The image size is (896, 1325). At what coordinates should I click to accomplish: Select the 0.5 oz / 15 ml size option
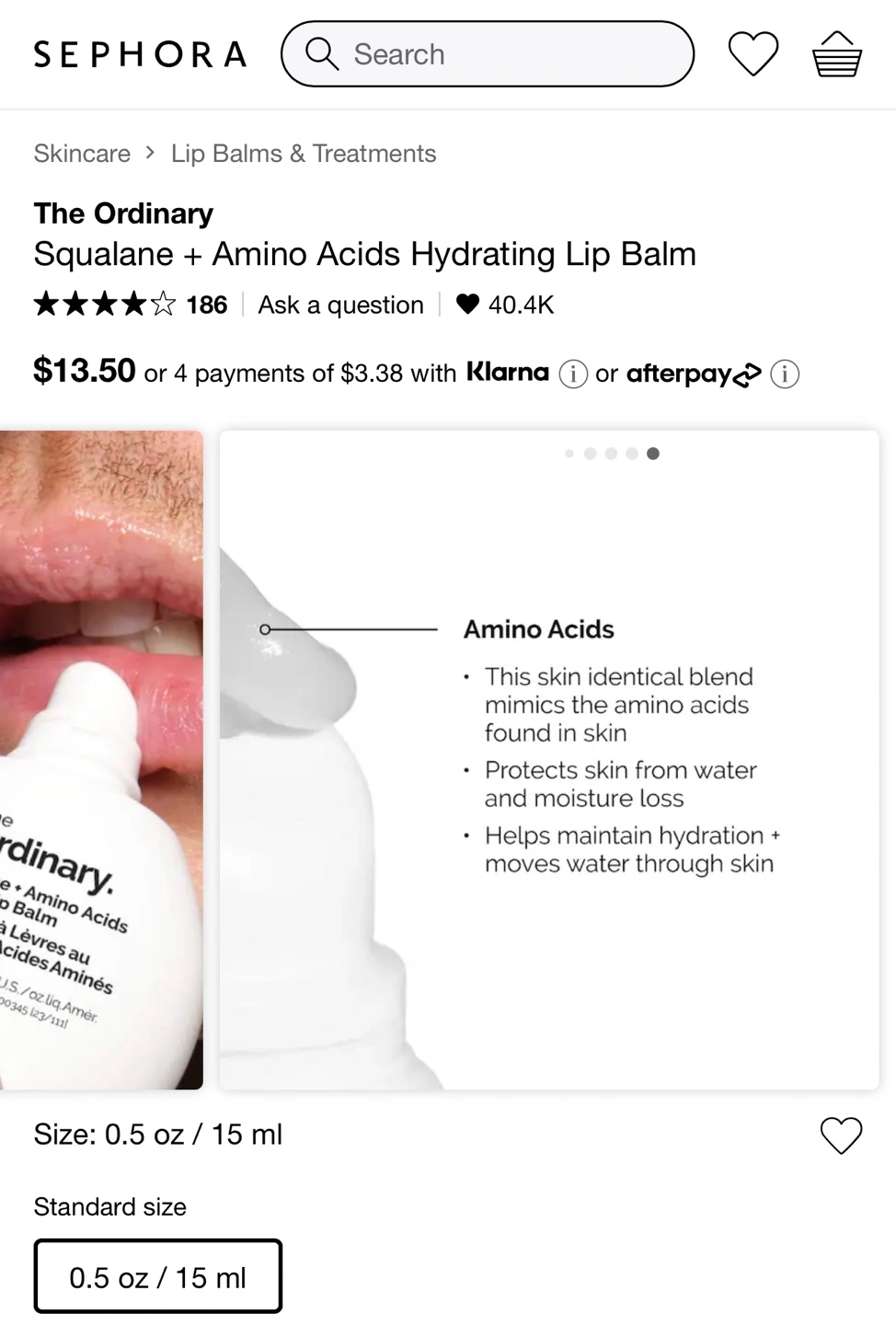(x=158, y=1276)
